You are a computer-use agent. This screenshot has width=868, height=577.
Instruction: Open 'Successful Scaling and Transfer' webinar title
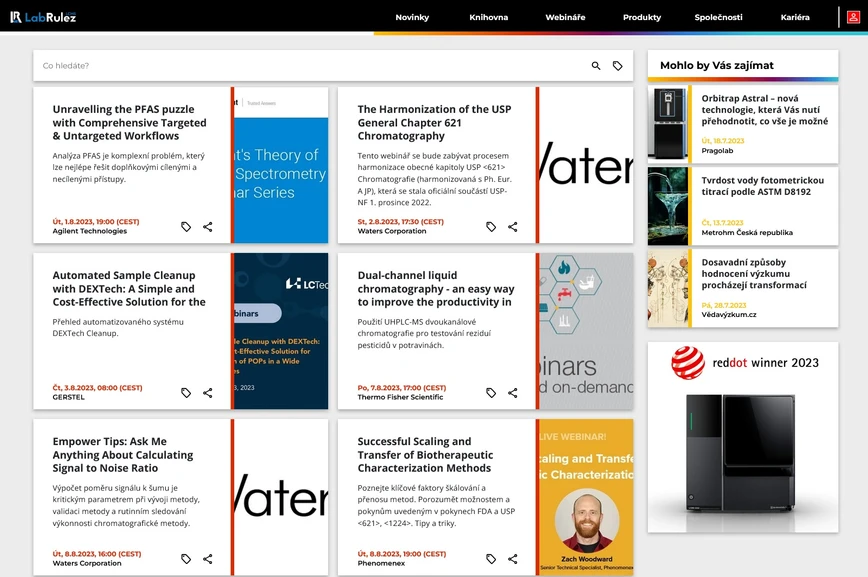click(x=425, y=455)
